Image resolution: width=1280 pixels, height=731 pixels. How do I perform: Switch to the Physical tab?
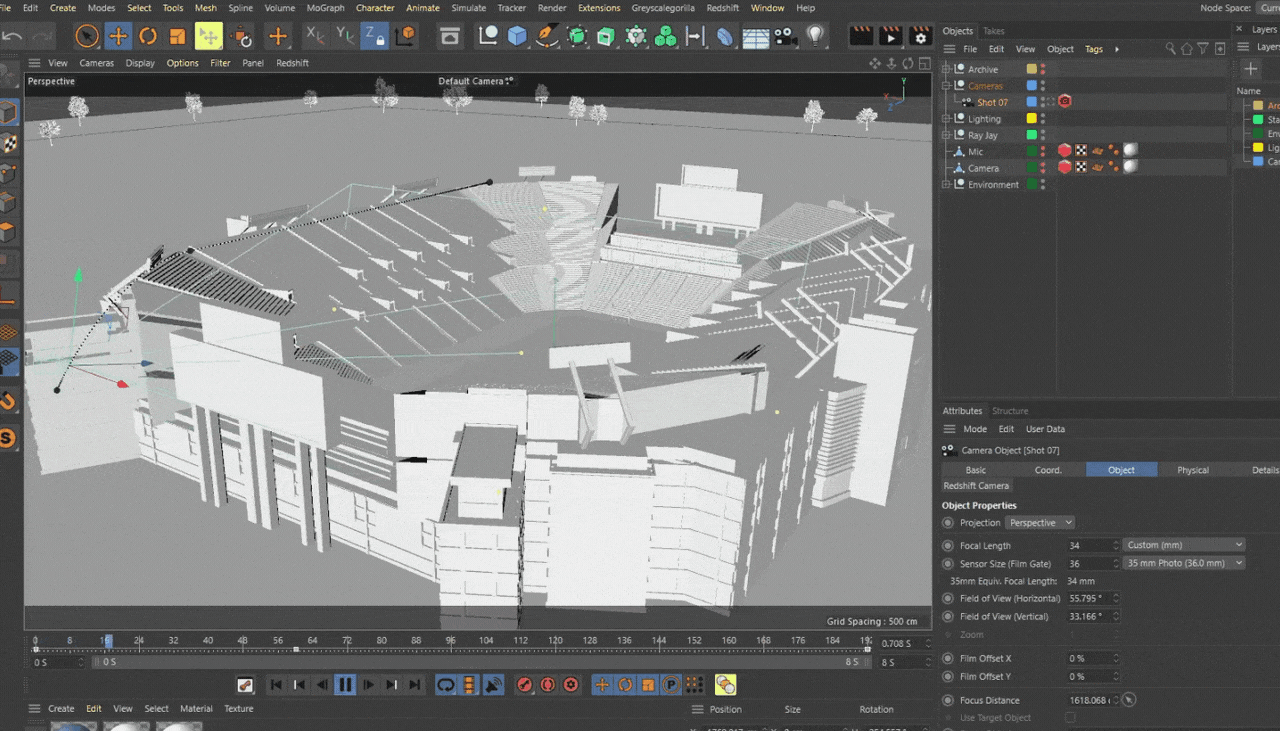pos(1192,470)
